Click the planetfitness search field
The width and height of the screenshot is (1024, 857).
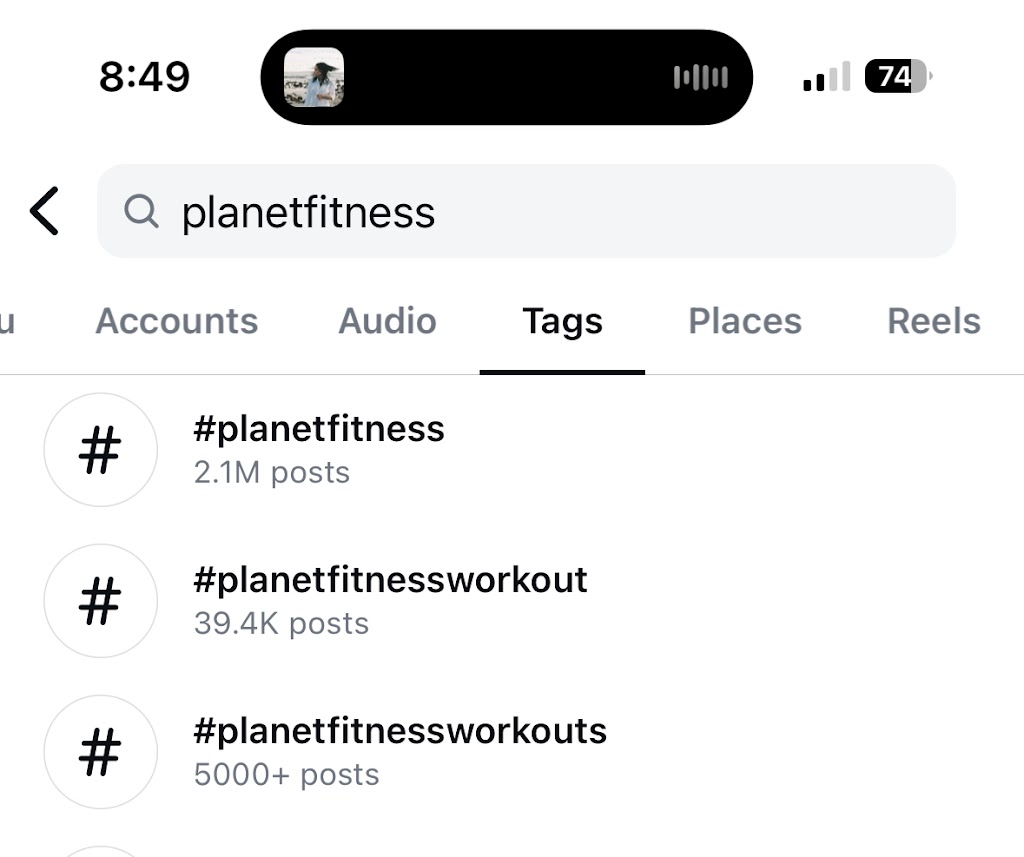click(x=560, y=211)
